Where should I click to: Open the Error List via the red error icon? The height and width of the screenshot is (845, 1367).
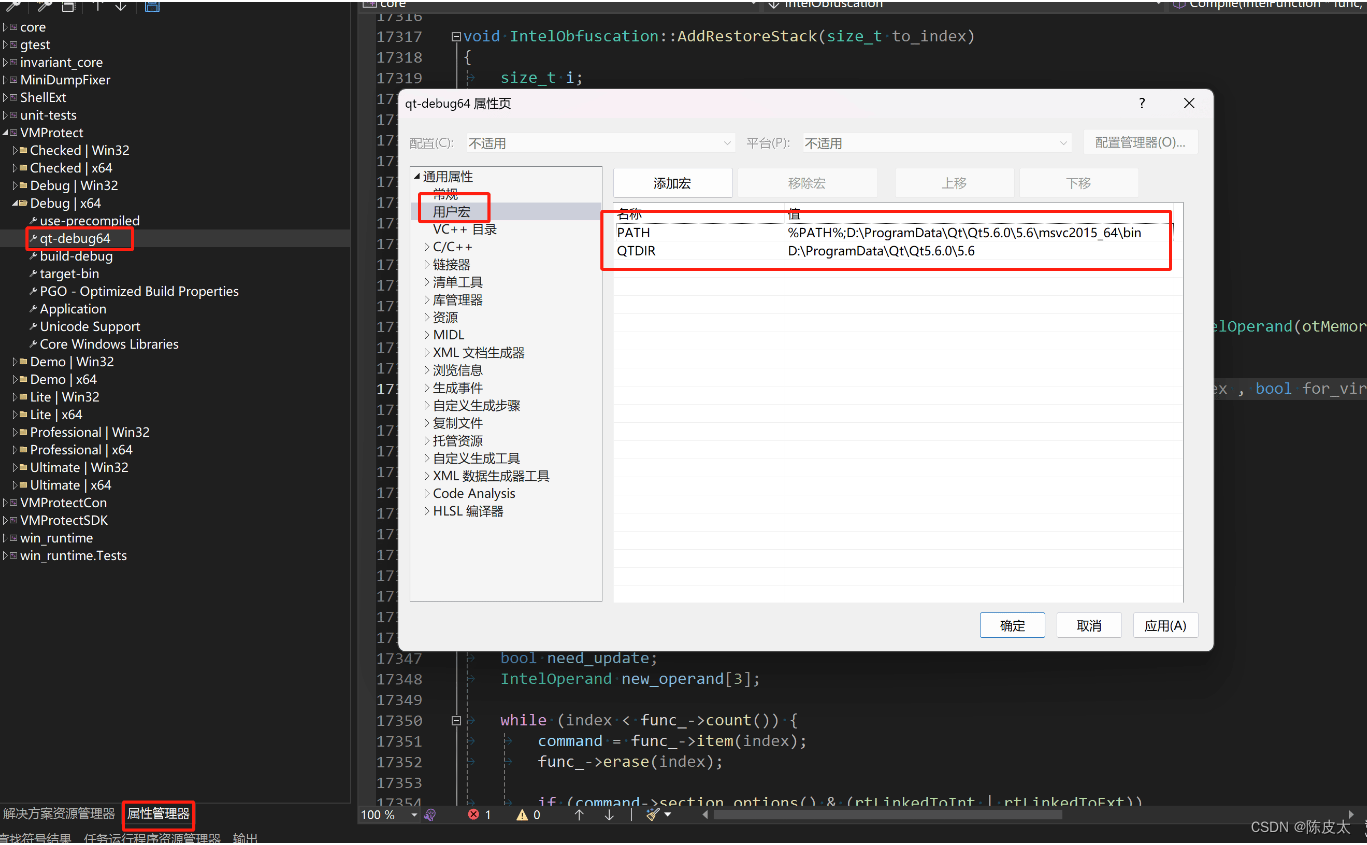[474, 814]
